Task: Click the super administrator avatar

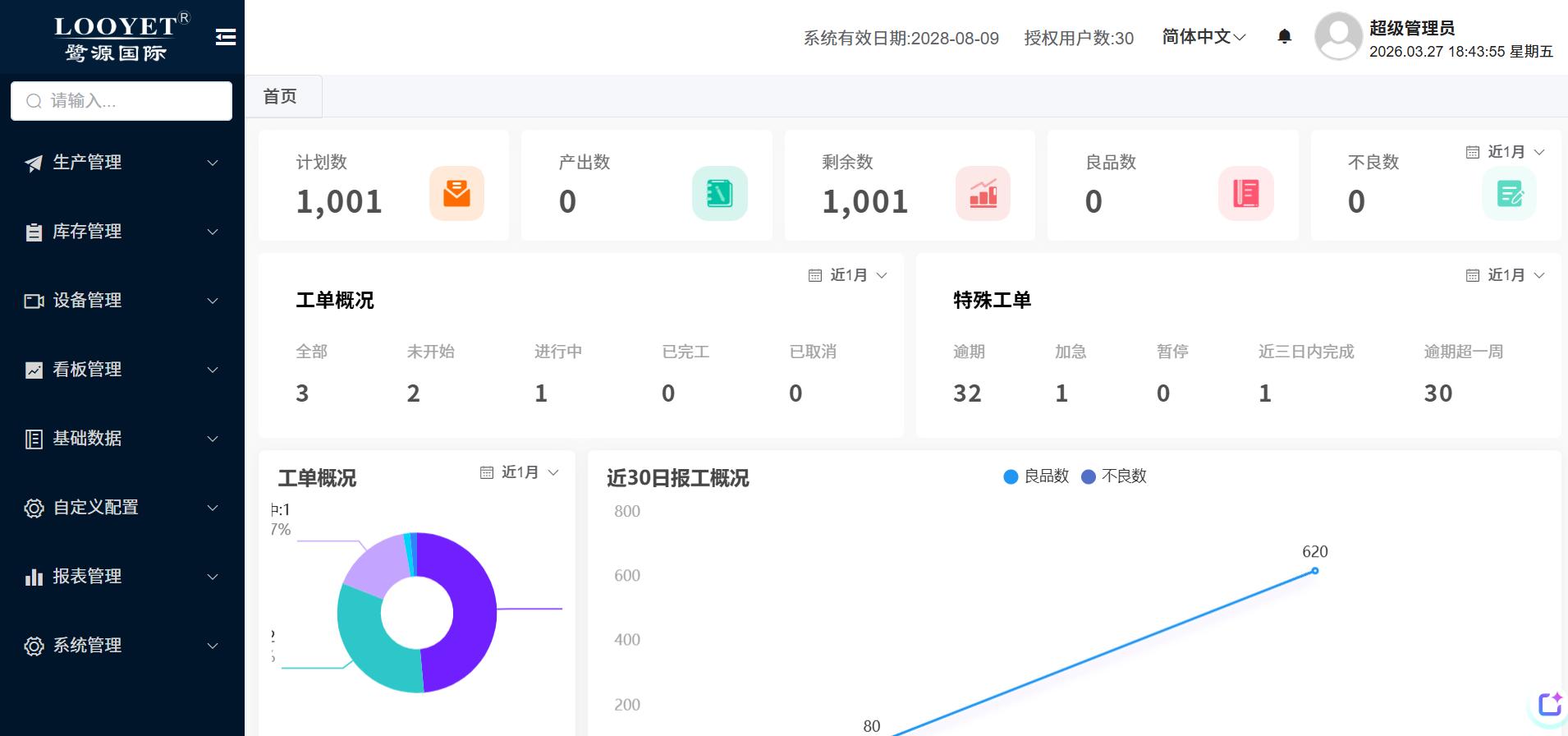Action: (x=1338, y=37)
